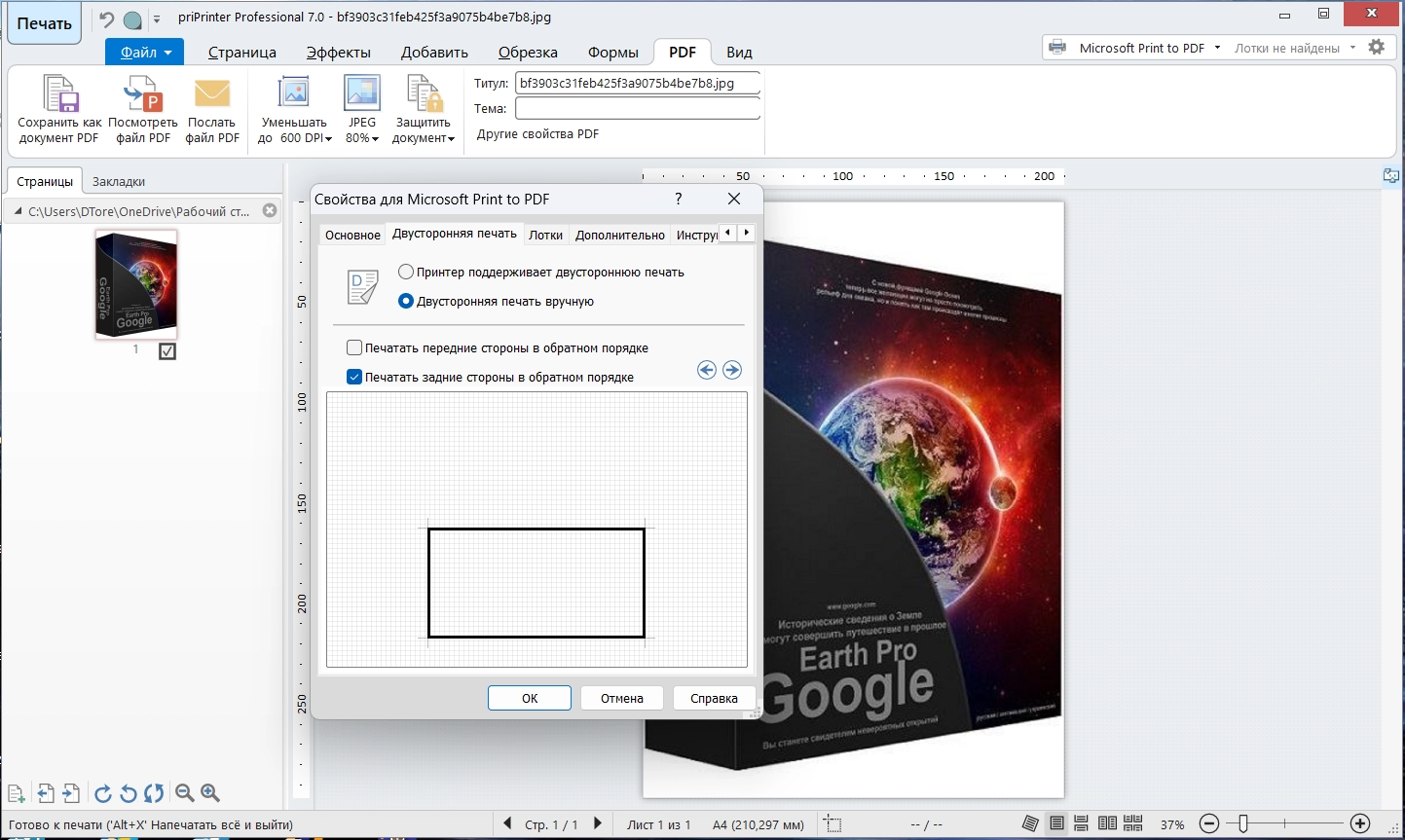
Task: Click Save as PDF document icon
Action: coord(59,96)
